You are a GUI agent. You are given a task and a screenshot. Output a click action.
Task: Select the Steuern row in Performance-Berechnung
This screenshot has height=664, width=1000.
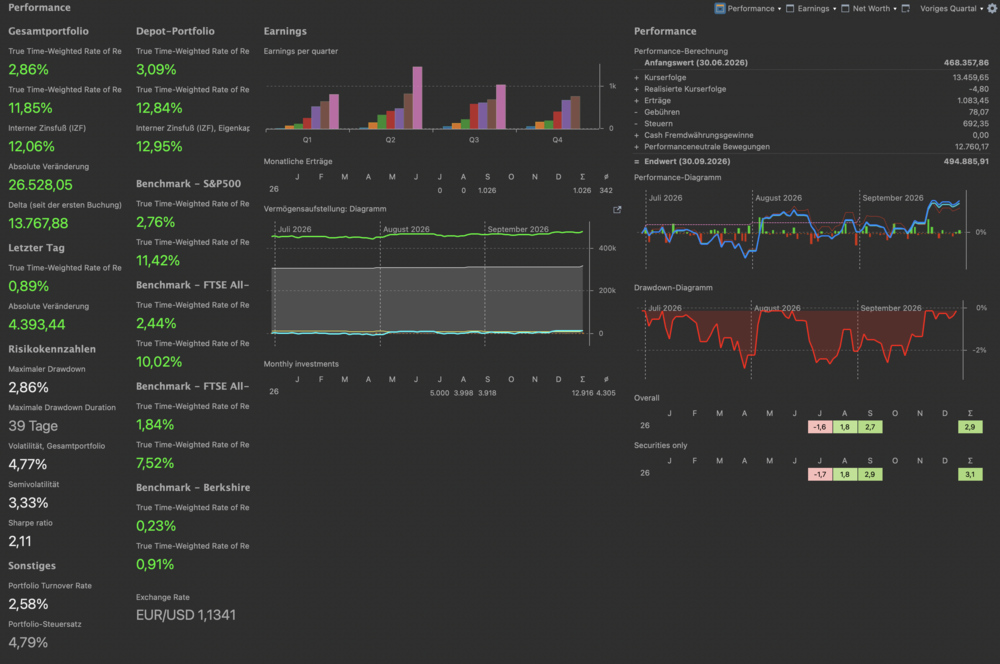811,124
